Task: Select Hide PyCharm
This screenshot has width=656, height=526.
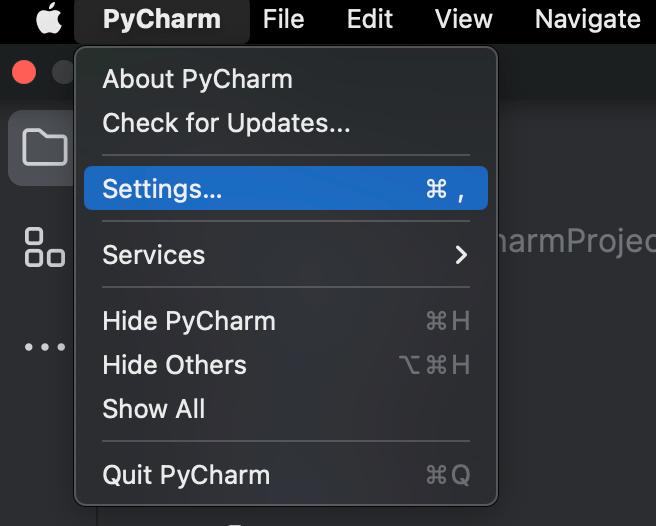Action: tap(189, 321)
